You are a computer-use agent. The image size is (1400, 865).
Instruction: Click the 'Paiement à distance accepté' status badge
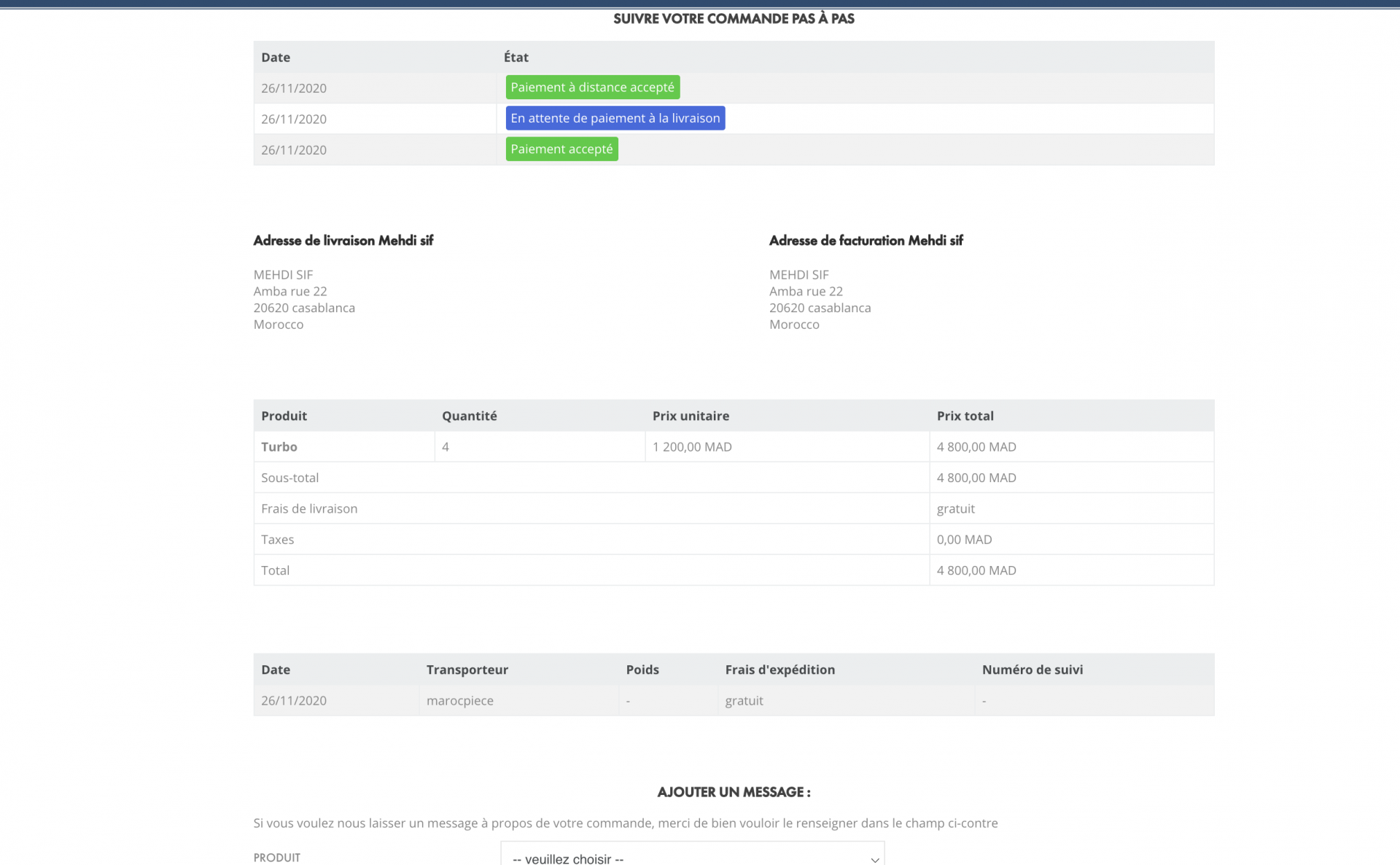[x=592, y=88]
